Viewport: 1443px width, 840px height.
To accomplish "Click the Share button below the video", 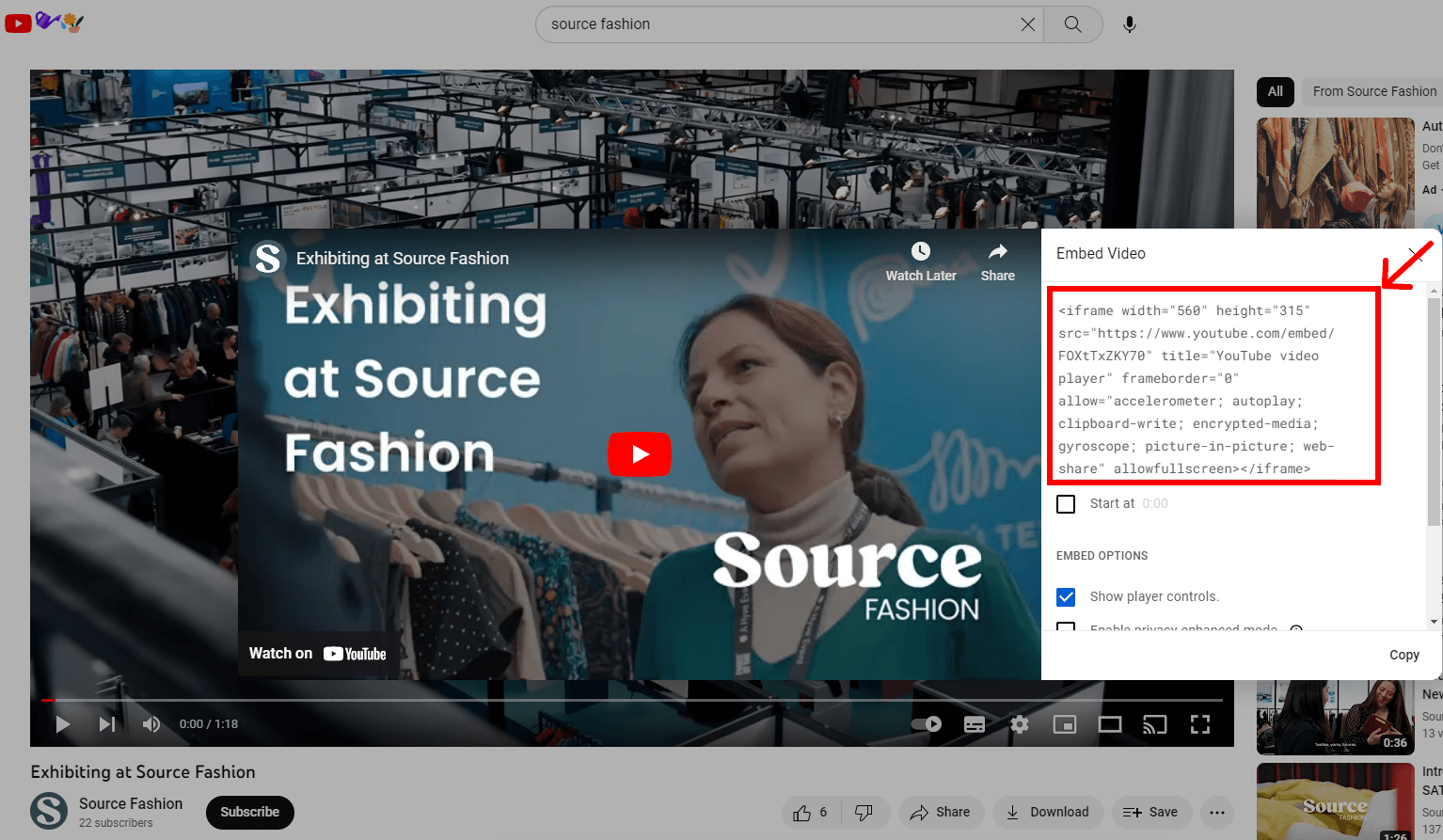I will (x=941, y=812).
